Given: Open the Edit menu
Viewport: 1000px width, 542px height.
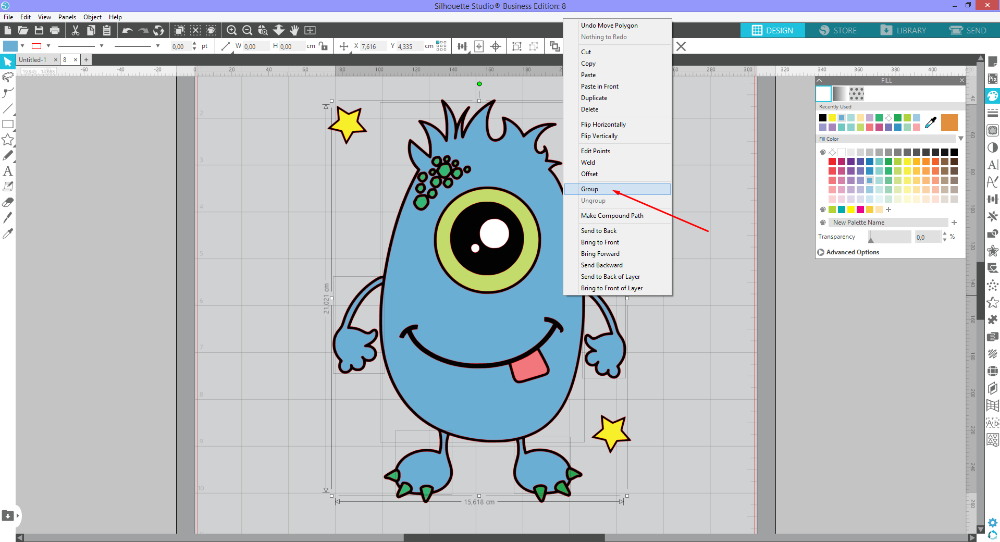Looking at the screenshot, I should [x=26, y=17].
